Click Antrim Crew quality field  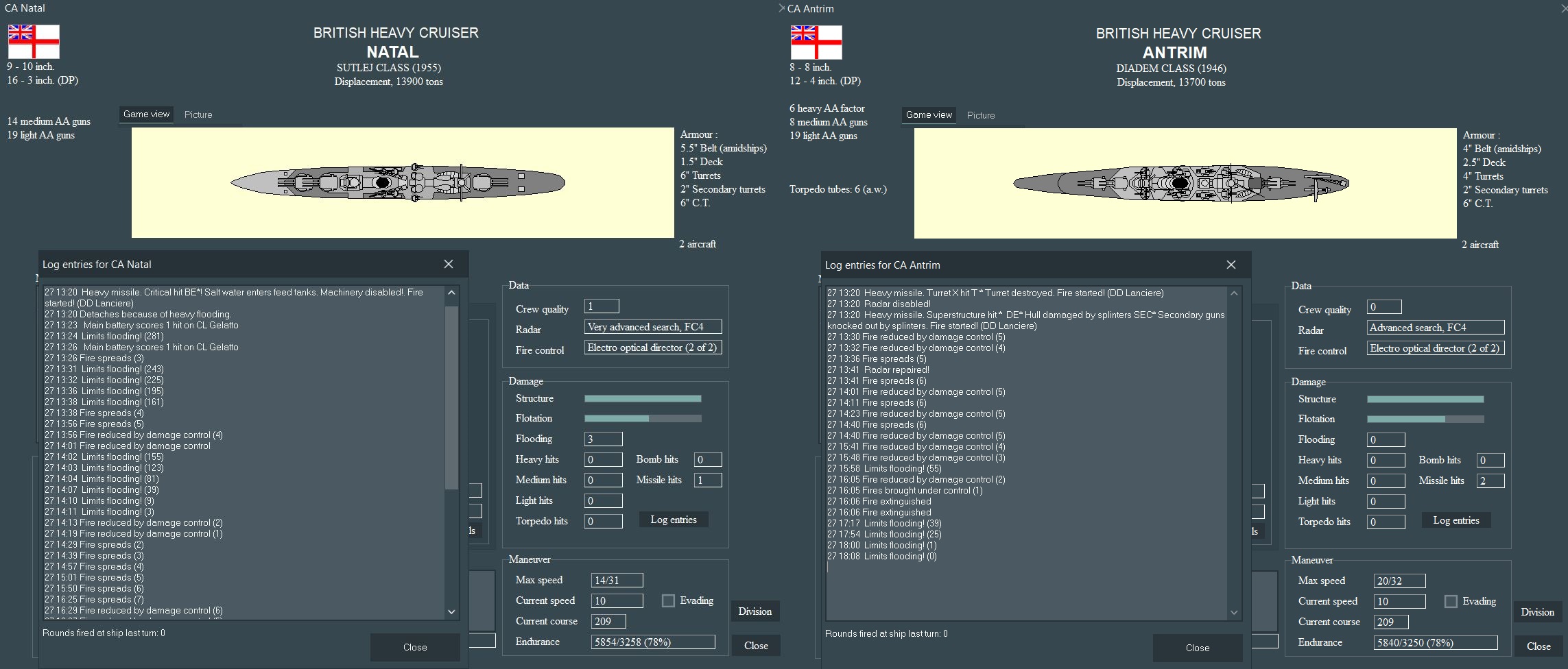click(x=1384, y=307)
